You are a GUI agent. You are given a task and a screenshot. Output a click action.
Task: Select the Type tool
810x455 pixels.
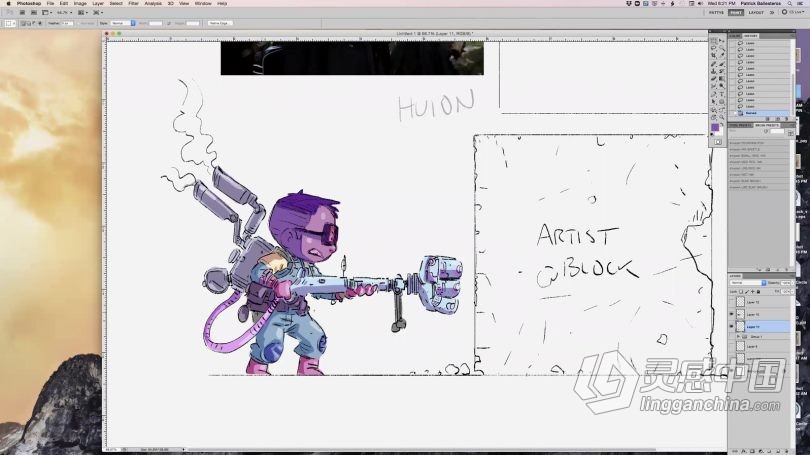click(x=722, y=93)
